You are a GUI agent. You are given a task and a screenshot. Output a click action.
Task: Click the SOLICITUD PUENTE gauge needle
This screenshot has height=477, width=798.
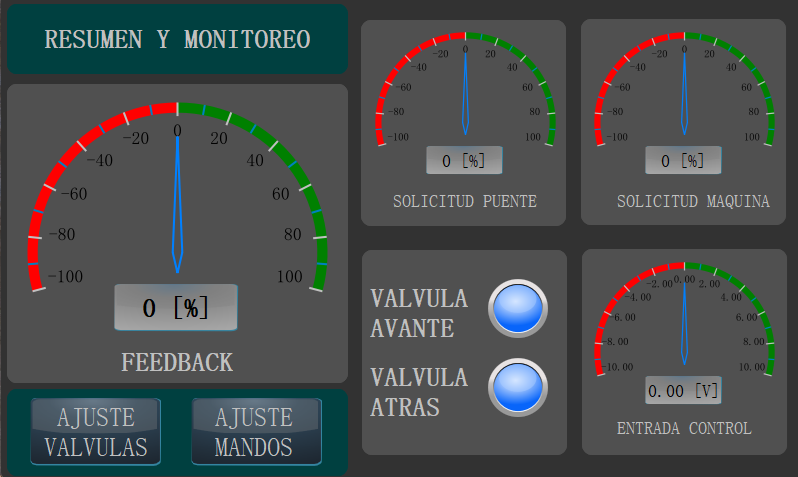465,92
